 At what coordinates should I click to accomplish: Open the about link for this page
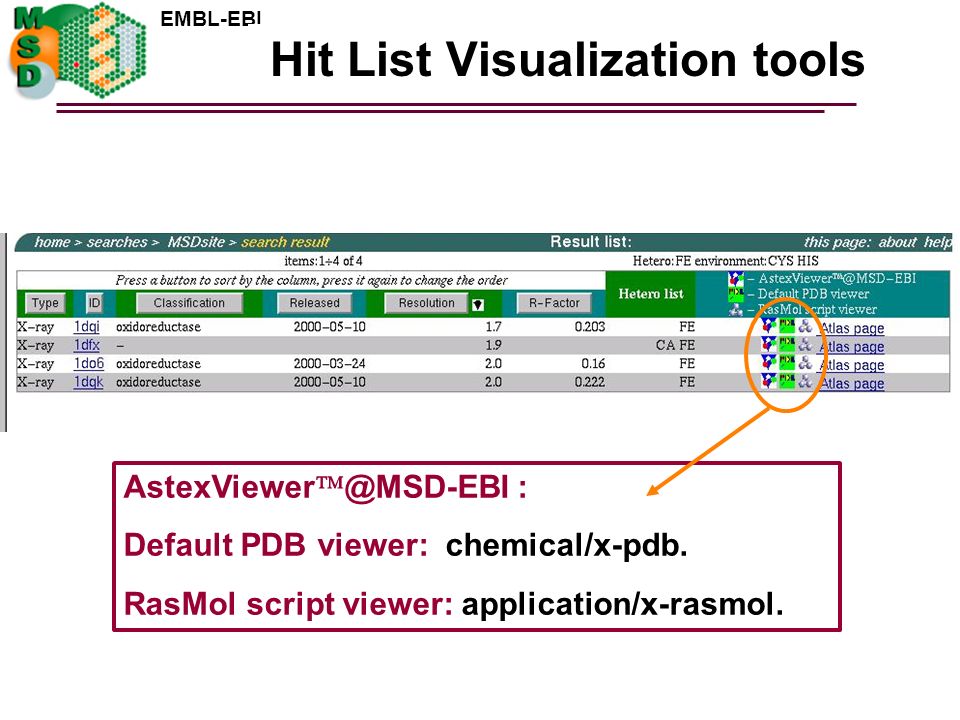[x=898, y=242]
